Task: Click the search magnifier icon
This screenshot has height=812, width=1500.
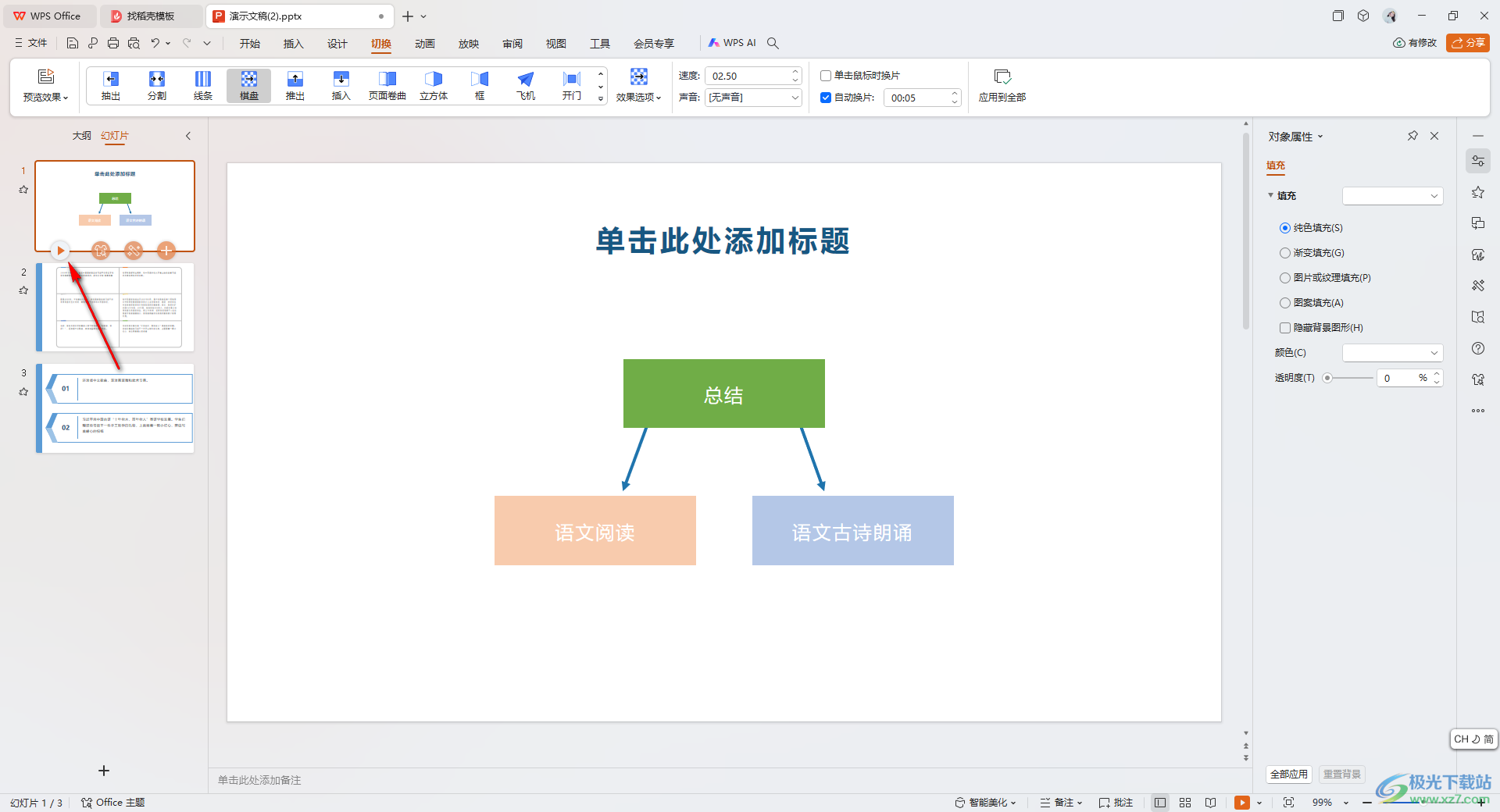Action: [x=773, y=43]
